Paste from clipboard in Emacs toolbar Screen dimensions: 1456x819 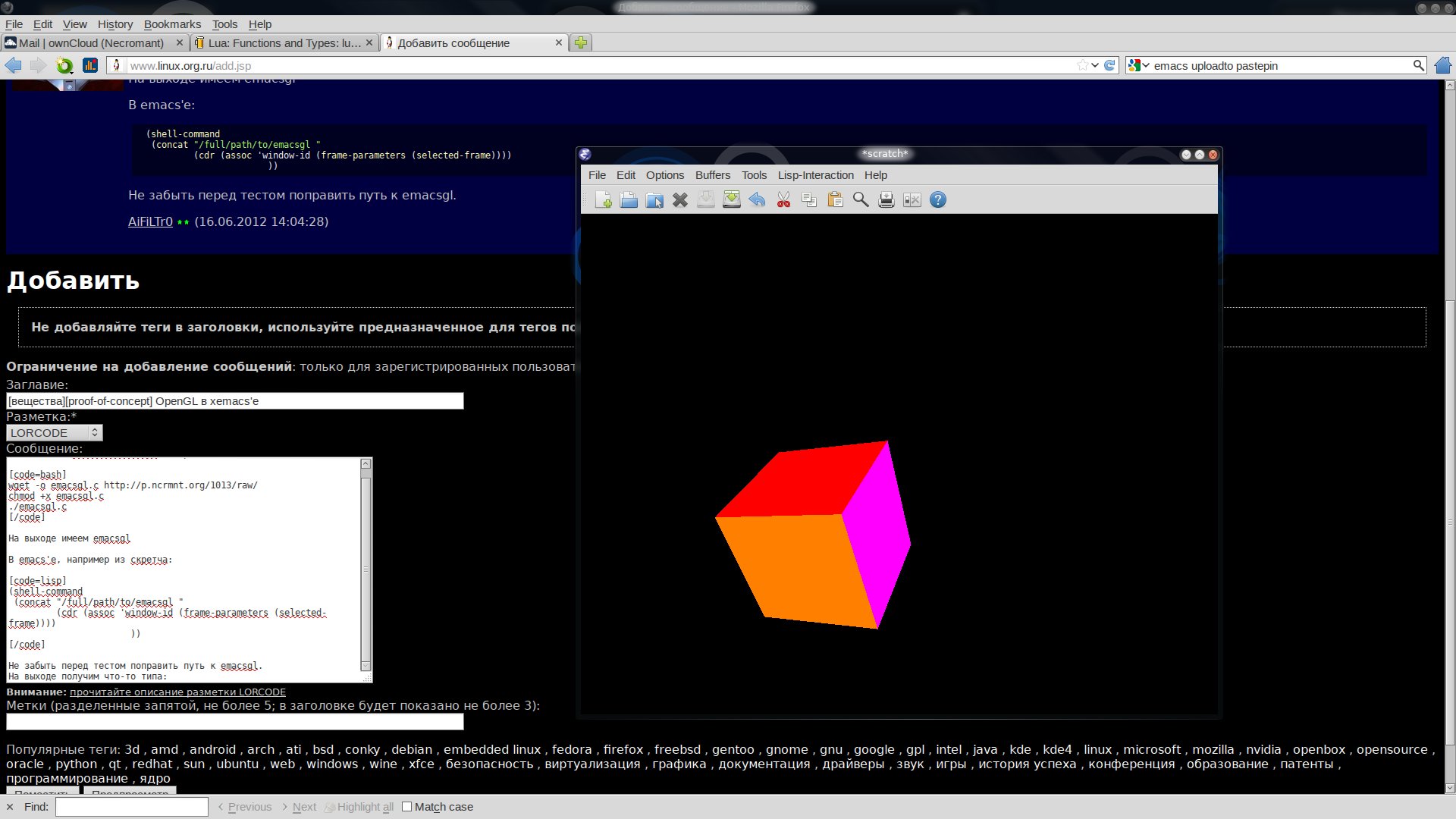pyautogui.click(x=835, y=199)
